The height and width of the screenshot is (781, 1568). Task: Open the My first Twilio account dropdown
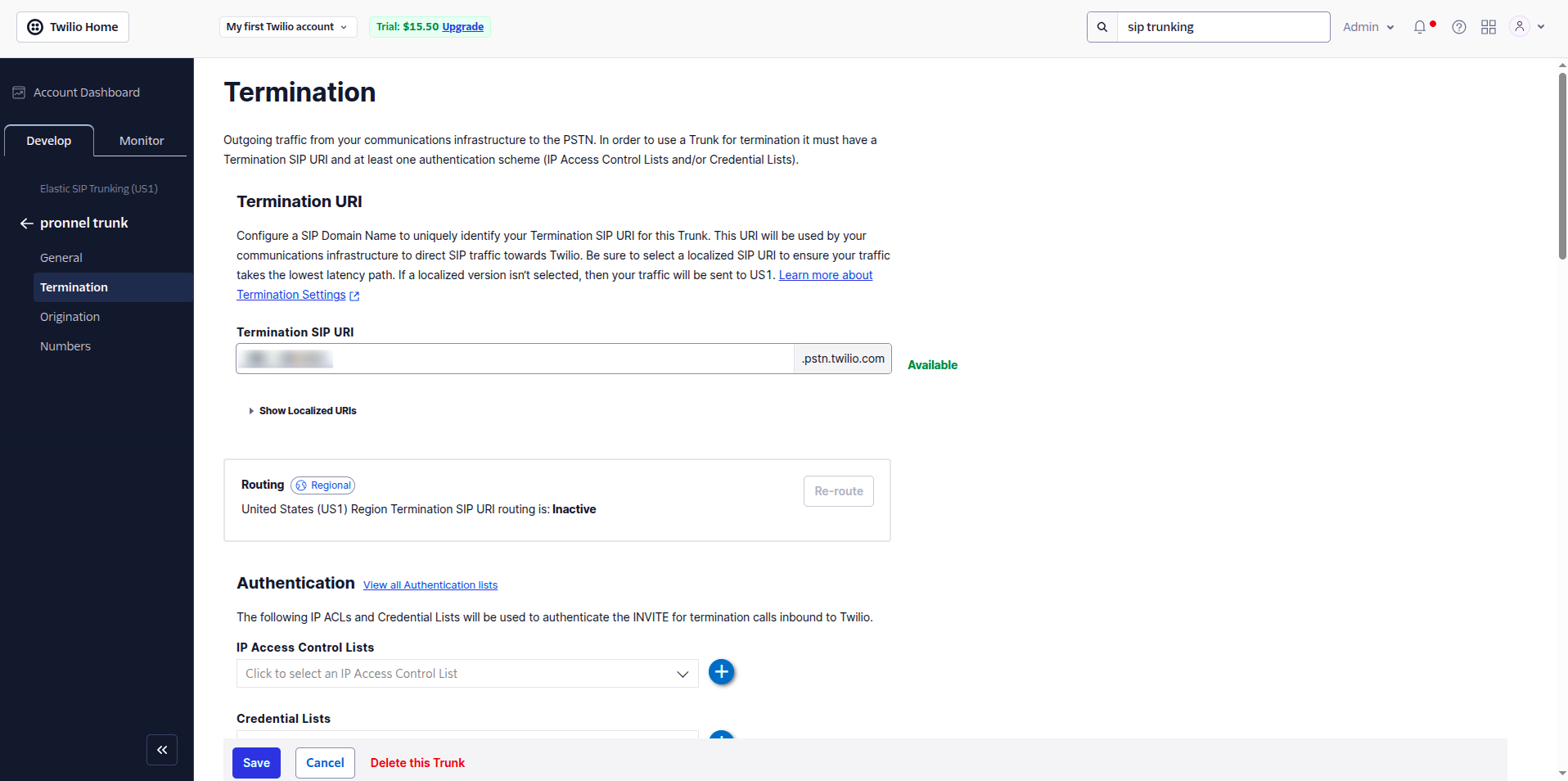287,27
